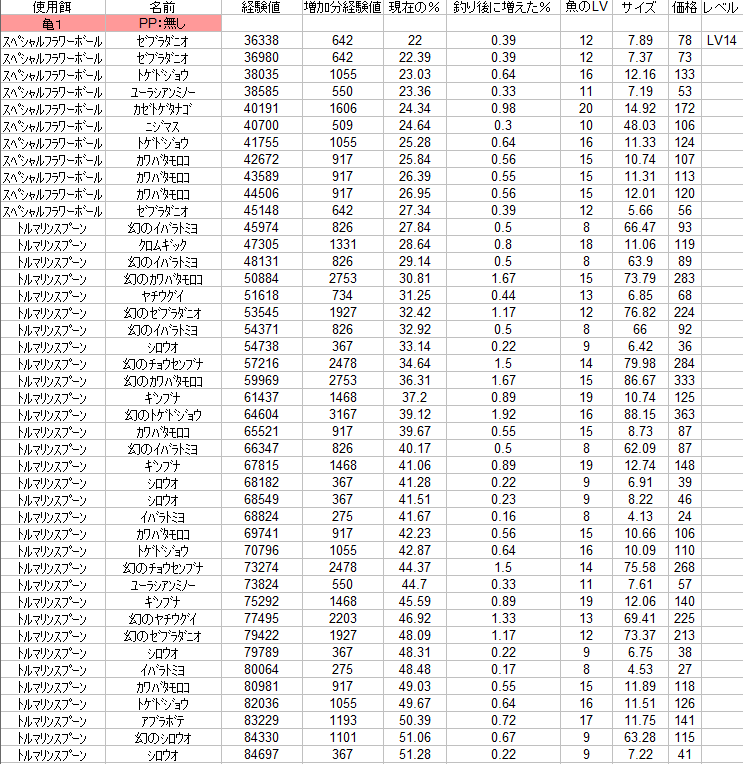Click the pink PP:無し cell
This screenshot has width=743, height=764.
click(163, 23)
